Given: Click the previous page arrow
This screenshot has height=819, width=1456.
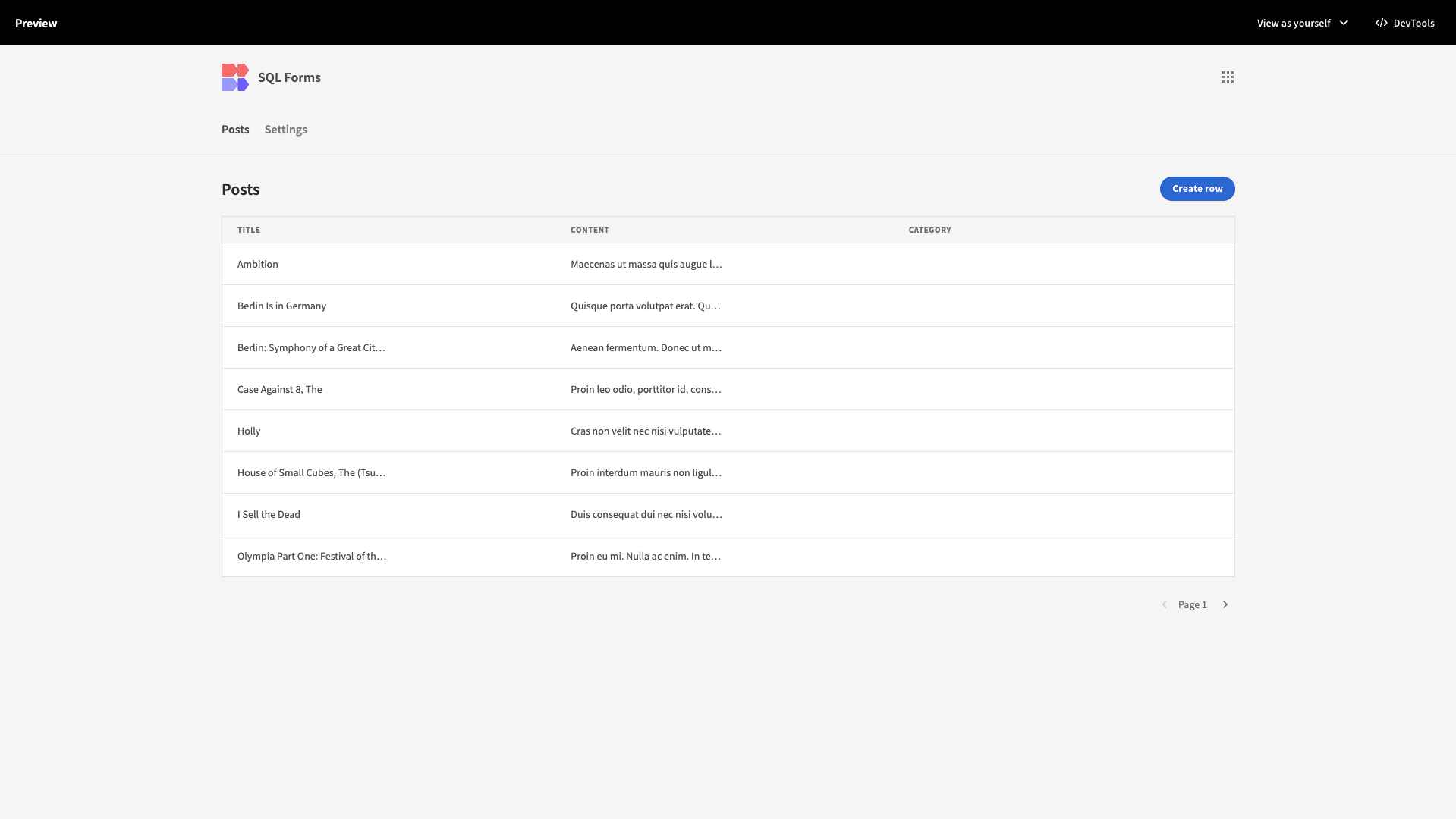Looking at the screenshot, I should click(1165, 604).
